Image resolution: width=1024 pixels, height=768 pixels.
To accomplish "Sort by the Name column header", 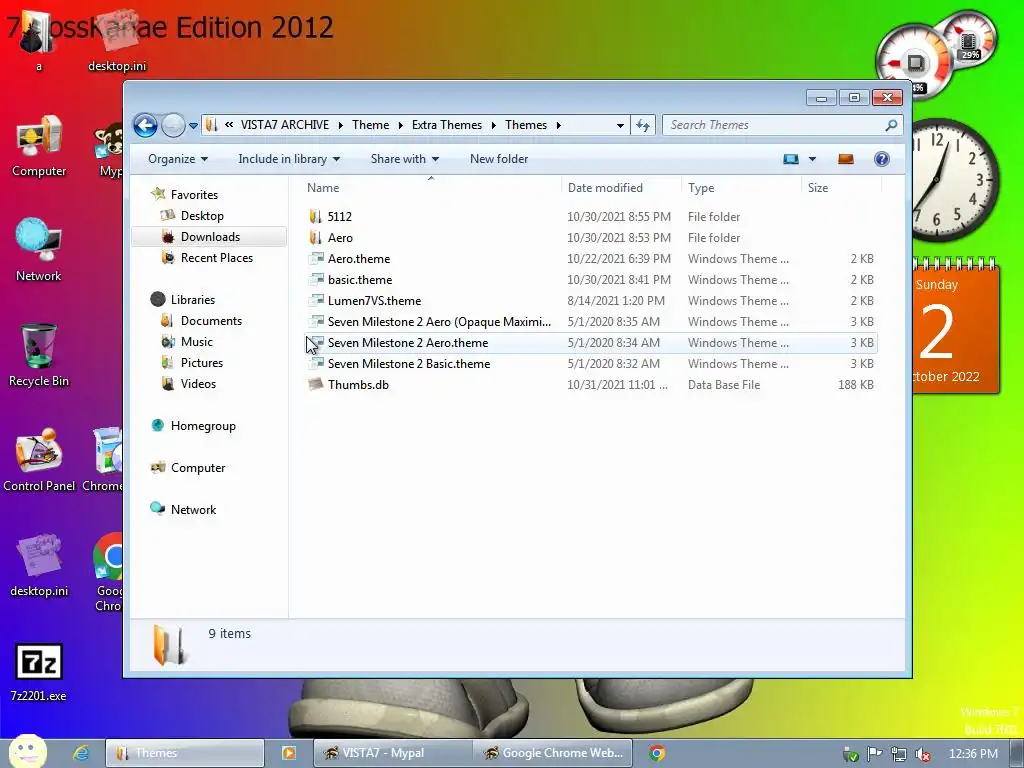I will click(x=431, y=187).
